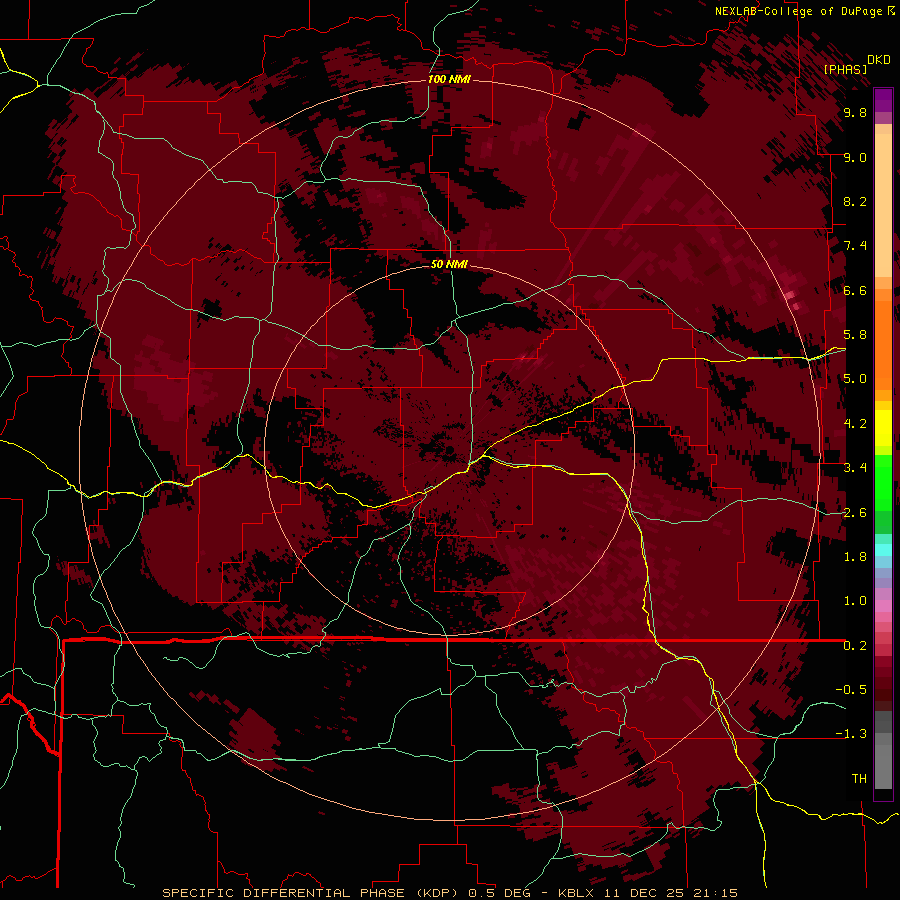Click the purple band at the legend top
Screen dimensions: 900x900
click(883, 100)
